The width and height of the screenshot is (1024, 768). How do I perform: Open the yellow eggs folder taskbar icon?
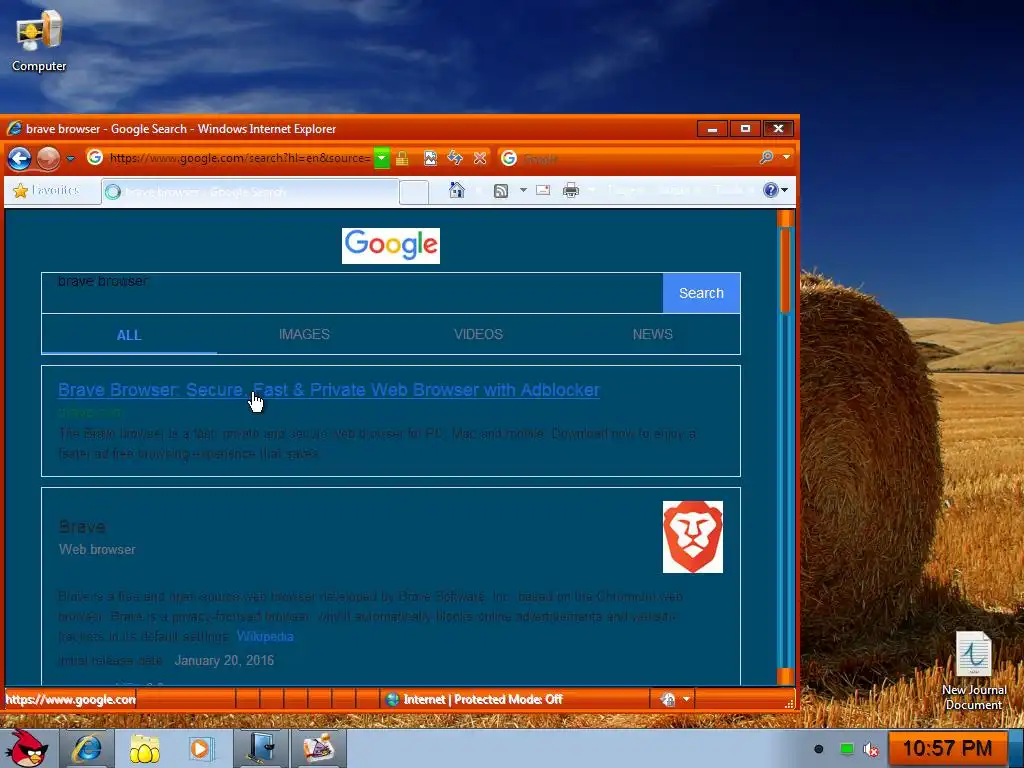[x=144, y=748]
